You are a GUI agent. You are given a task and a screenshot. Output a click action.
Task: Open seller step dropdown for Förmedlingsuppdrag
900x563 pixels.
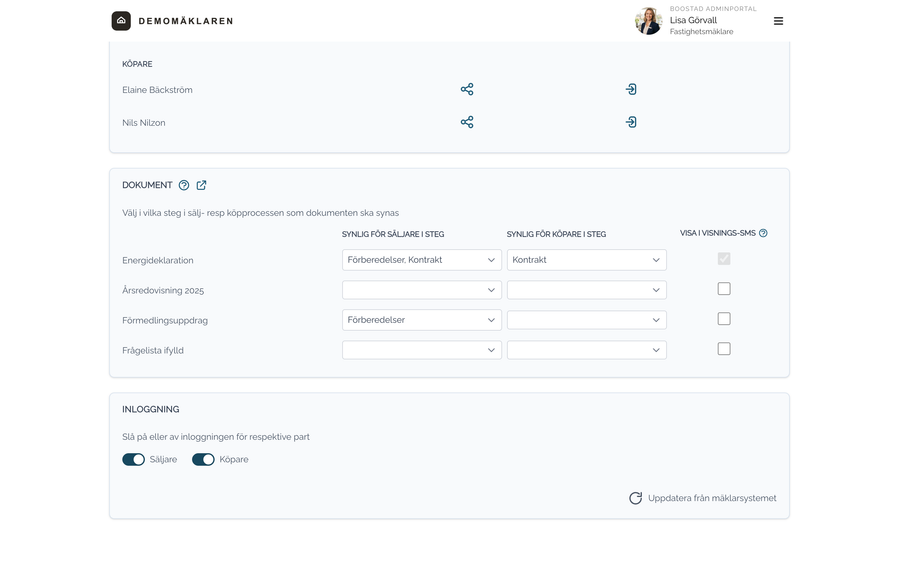(x=422, y=320)
